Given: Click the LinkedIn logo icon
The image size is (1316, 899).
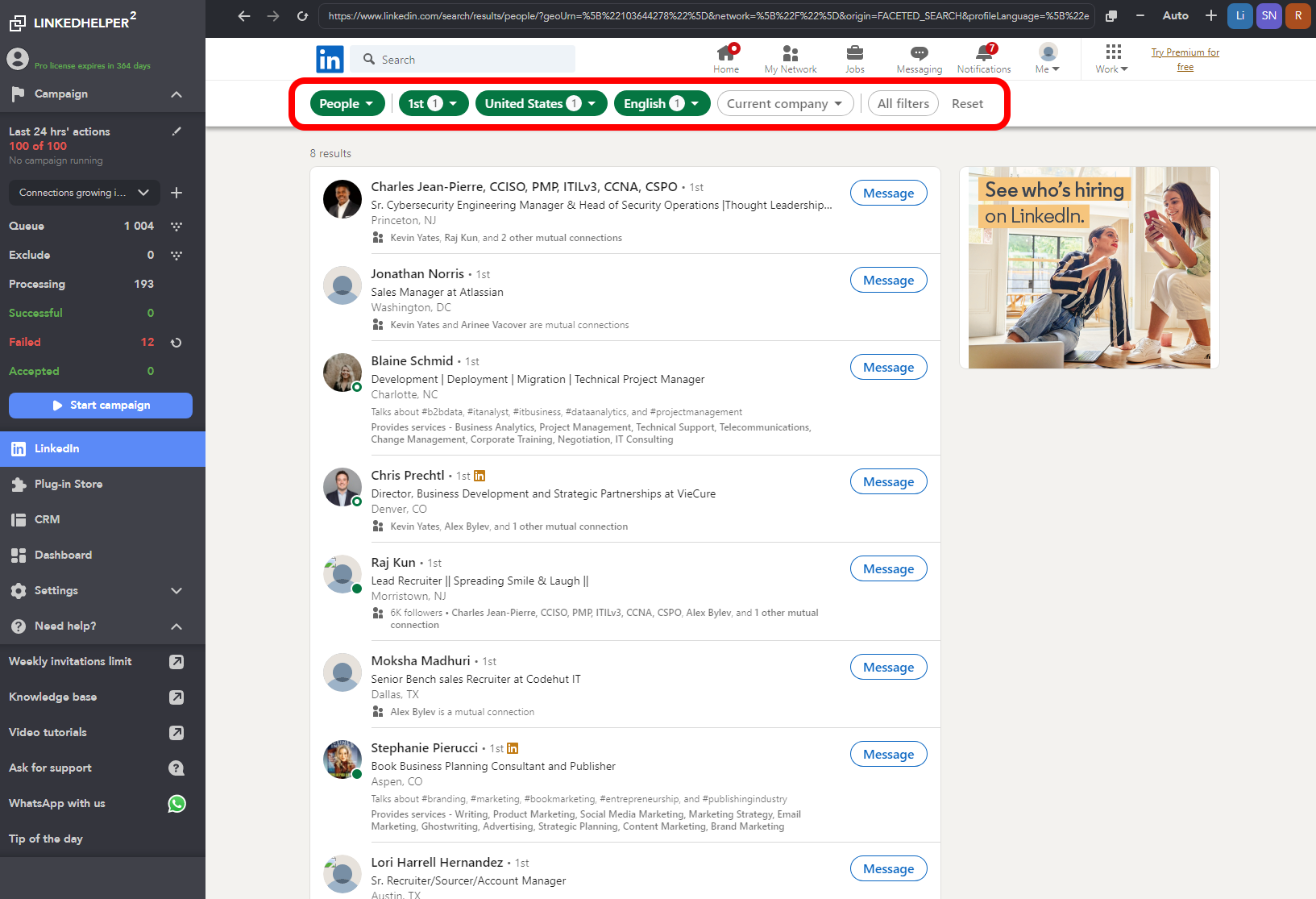Looking at the screenshot, I should tap(330, 60).
